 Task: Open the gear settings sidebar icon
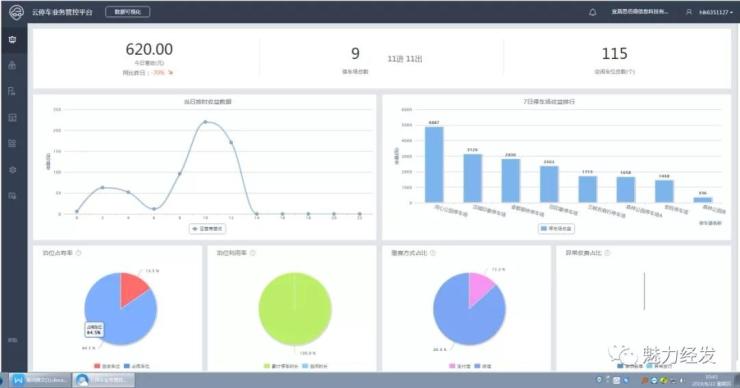click(x=12, y=169)
